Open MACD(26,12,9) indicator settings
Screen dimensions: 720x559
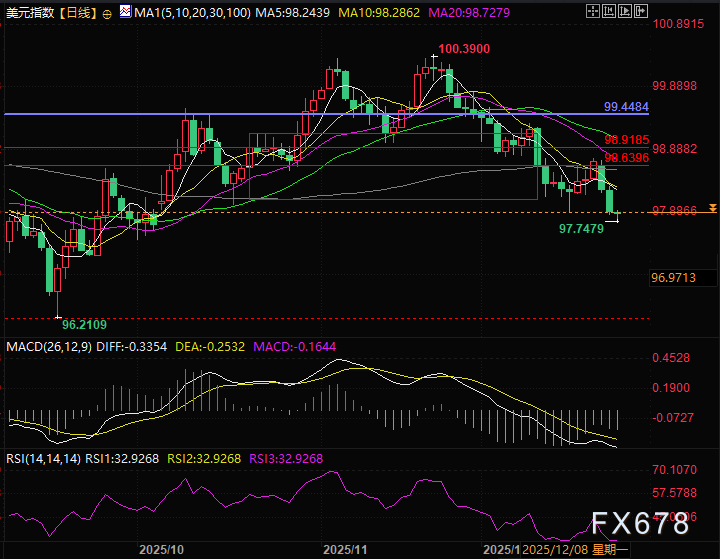tap(48, 346)
